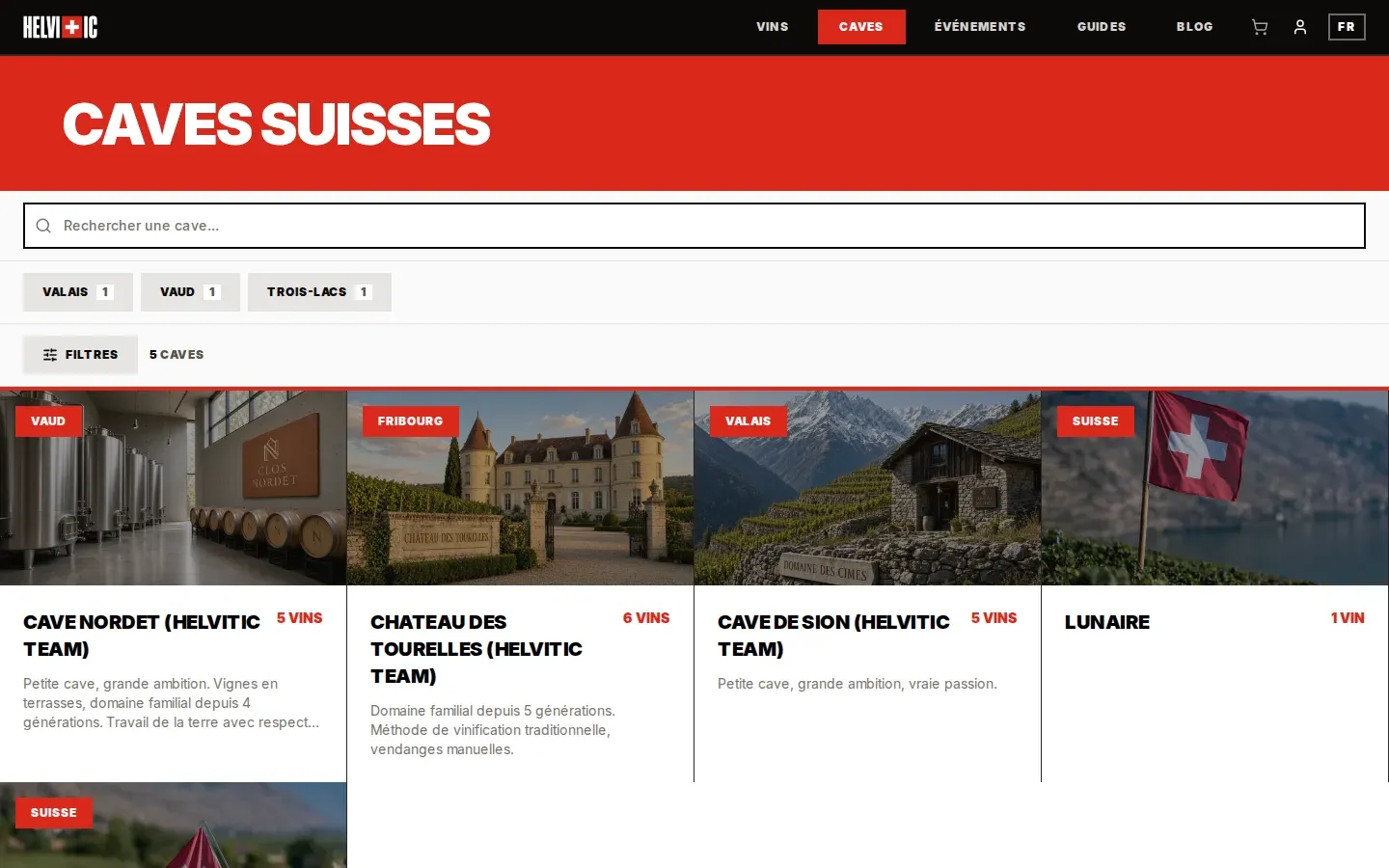Open the Vins menu item
This screenshot has width=1389, height=868.
[x=773, y=27]
